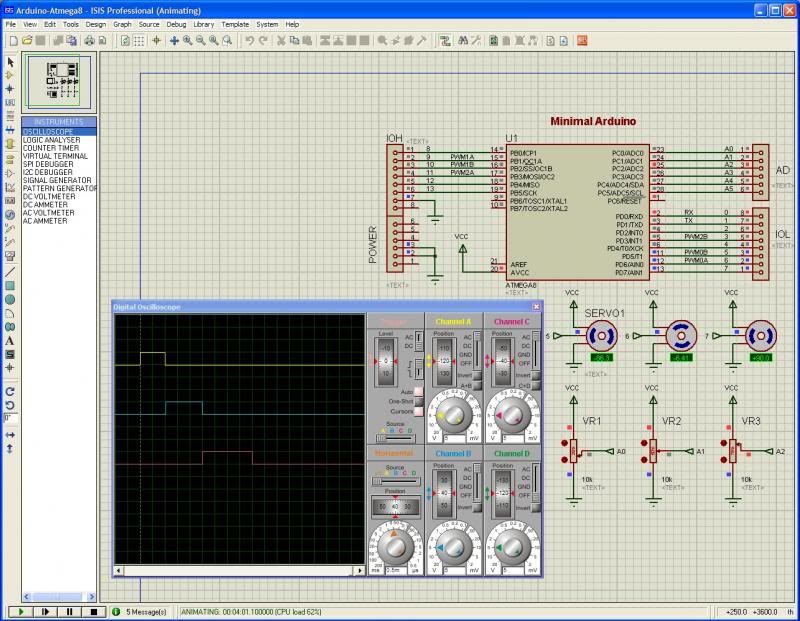Click the Undo toolbar icon

[x=249, y=41]
